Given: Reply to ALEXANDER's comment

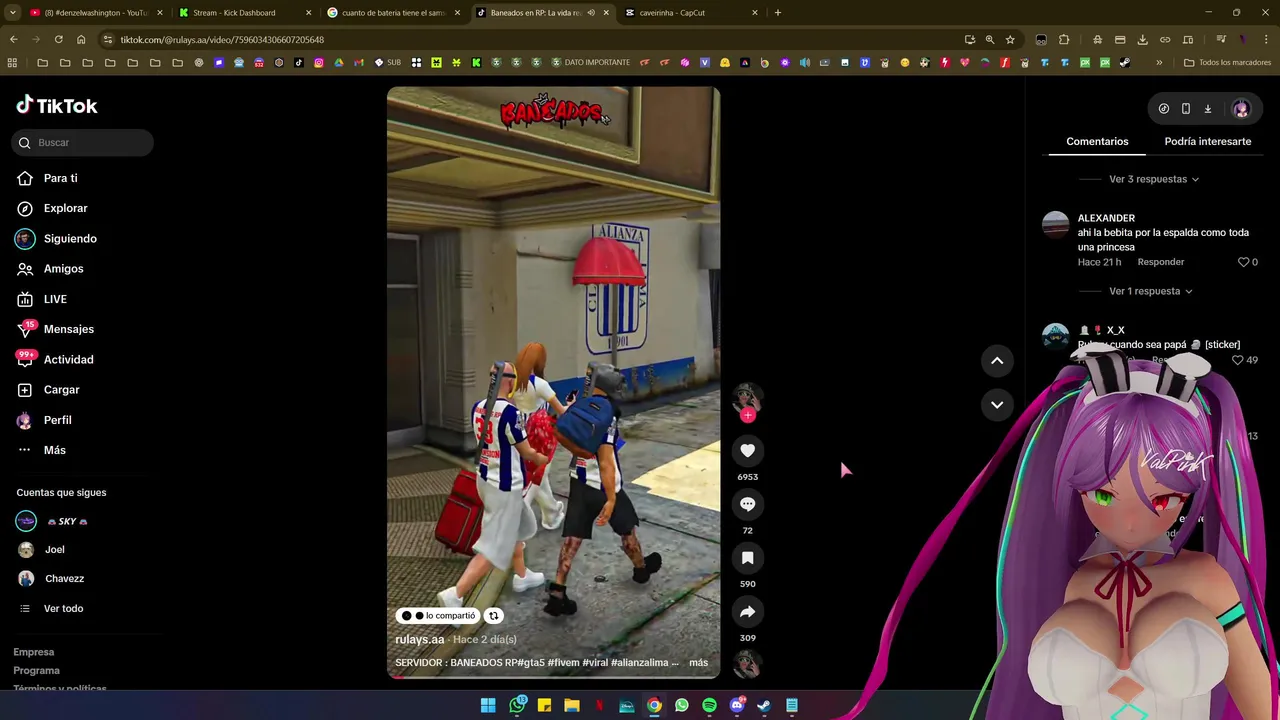Looking at the screenshot, I should [1160, 262].
